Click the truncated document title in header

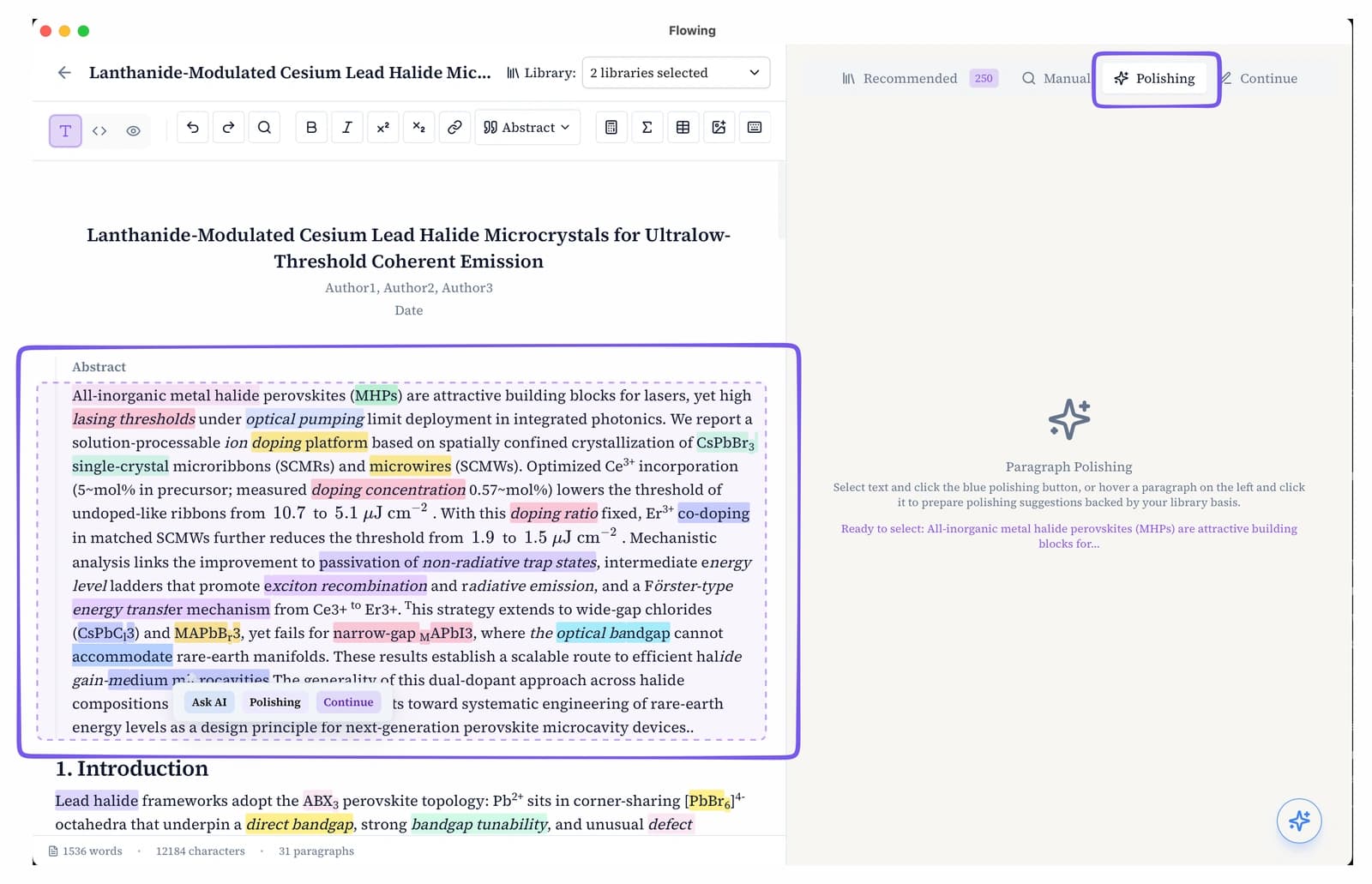pyautogui.click(x=290, y=73)
